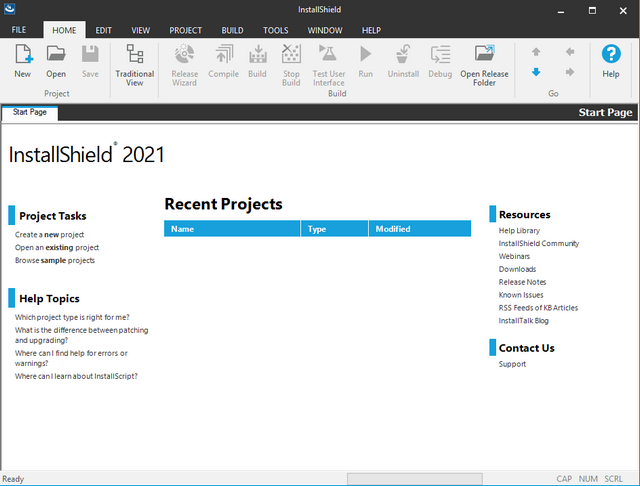This screenshot has height=486, width=640.
Task: Open the Help Library resource link
Action: point(519,231)
